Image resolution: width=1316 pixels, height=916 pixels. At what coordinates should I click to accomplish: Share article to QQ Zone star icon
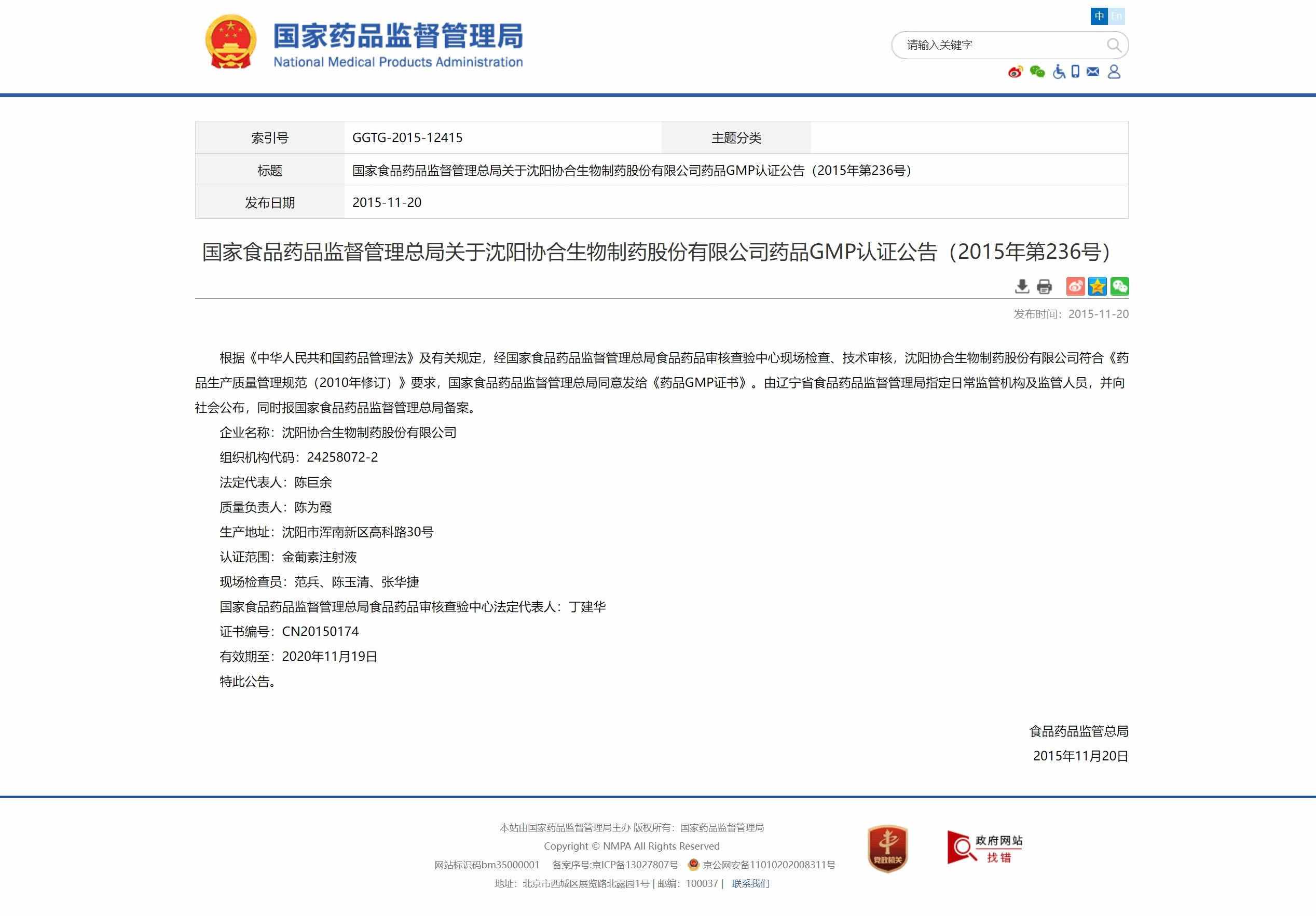(x=1097, y=286)
